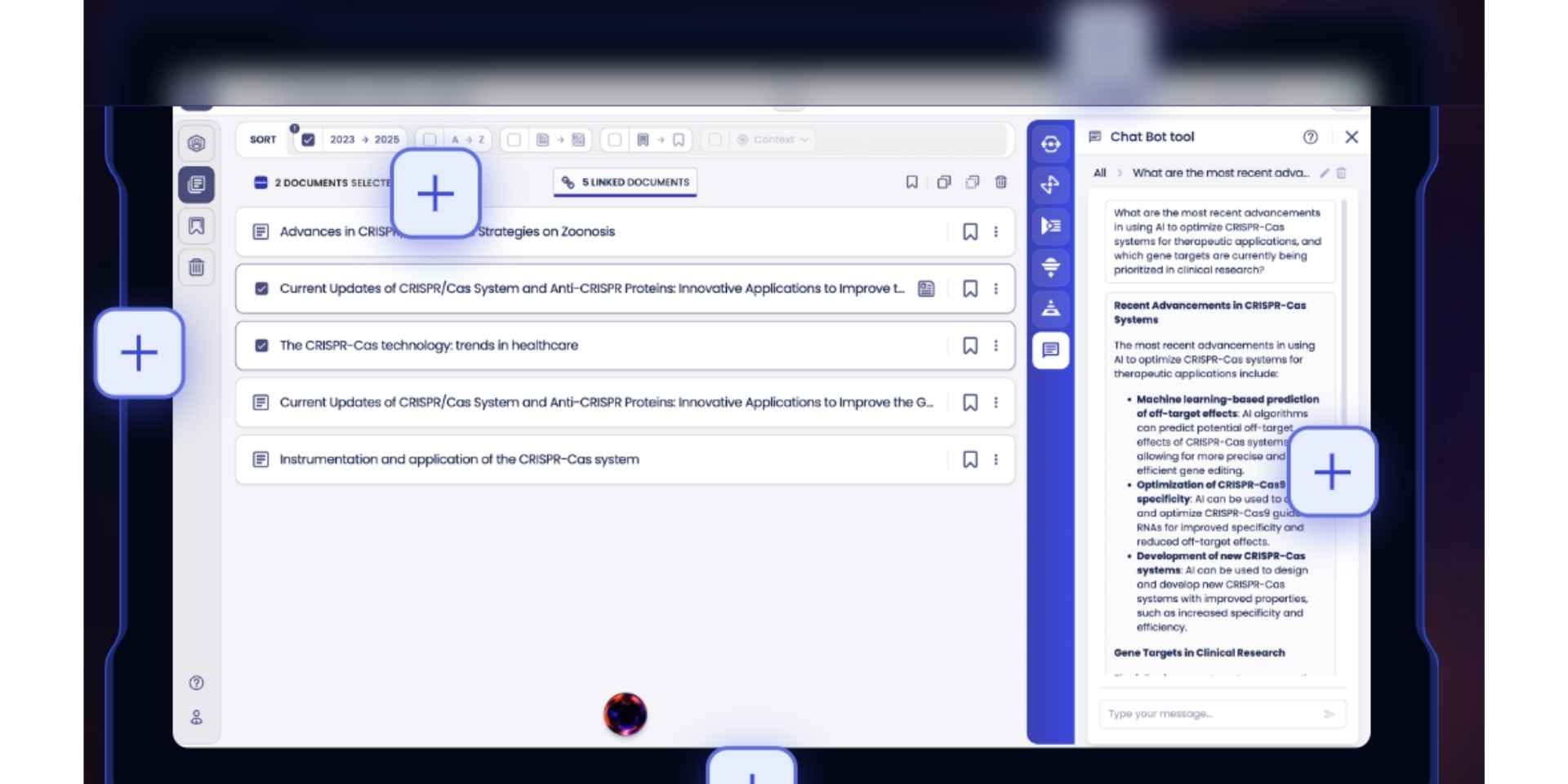Bookmark the 'Instrumentation and application' document
The height and width of the screenshot is (784, 1568).
point(969,460)
